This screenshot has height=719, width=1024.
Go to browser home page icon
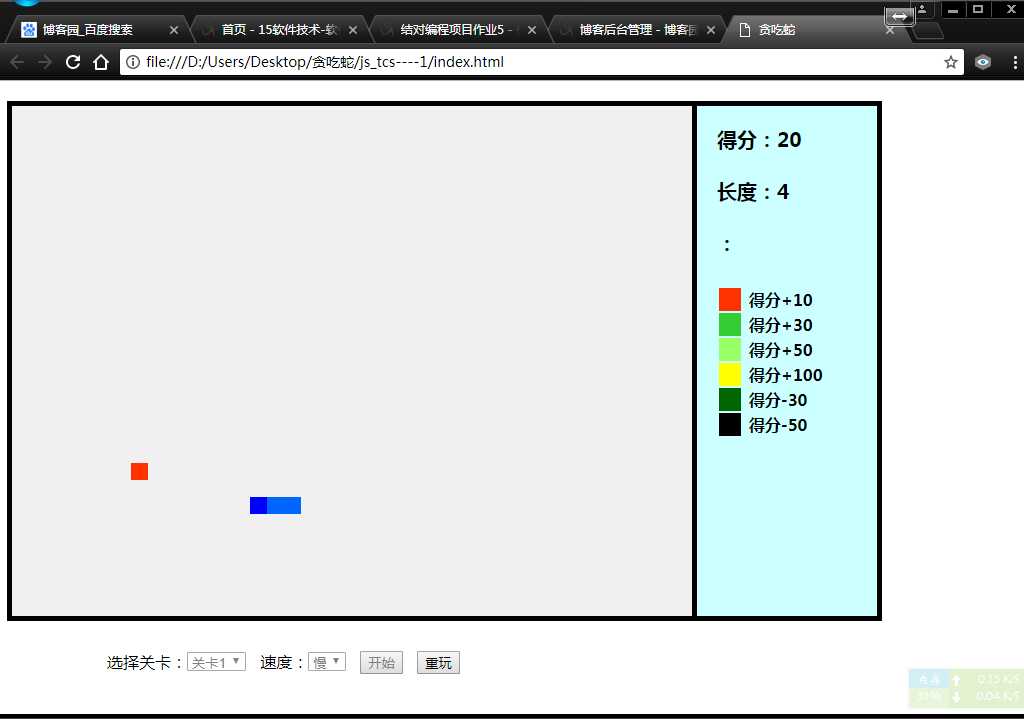(101, 62)
